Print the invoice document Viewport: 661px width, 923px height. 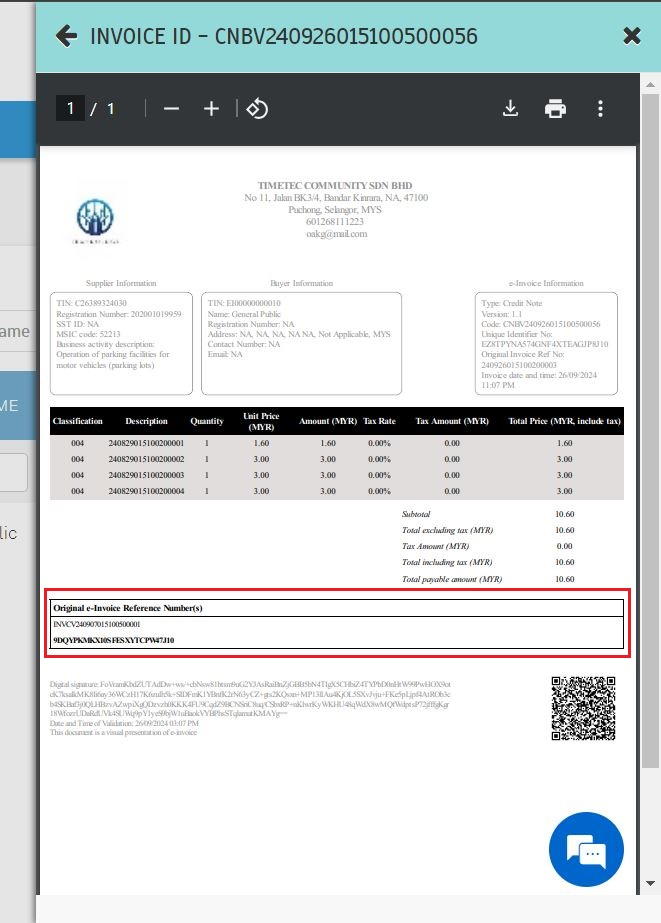point(555,109)
